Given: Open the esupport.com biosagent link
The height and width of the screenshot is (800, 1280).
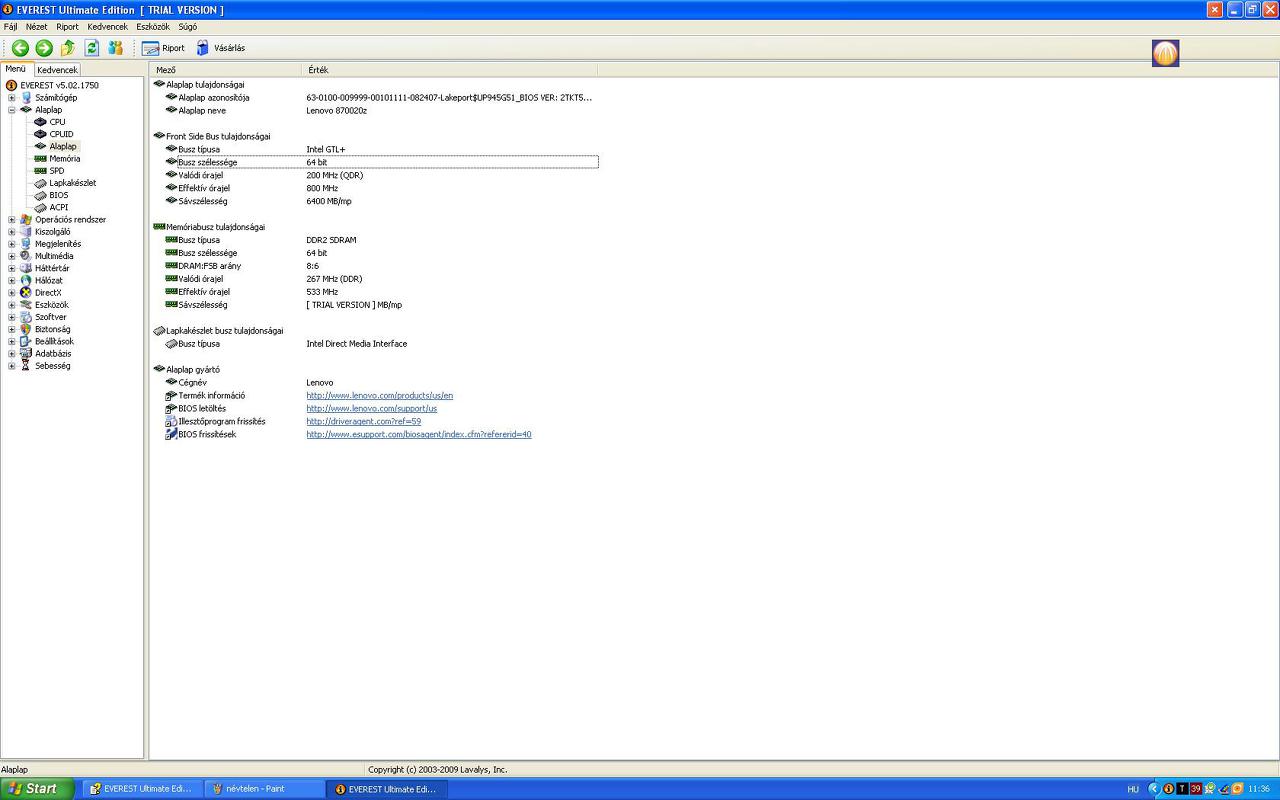Looking at the screenshot, I should click(419, 435).
